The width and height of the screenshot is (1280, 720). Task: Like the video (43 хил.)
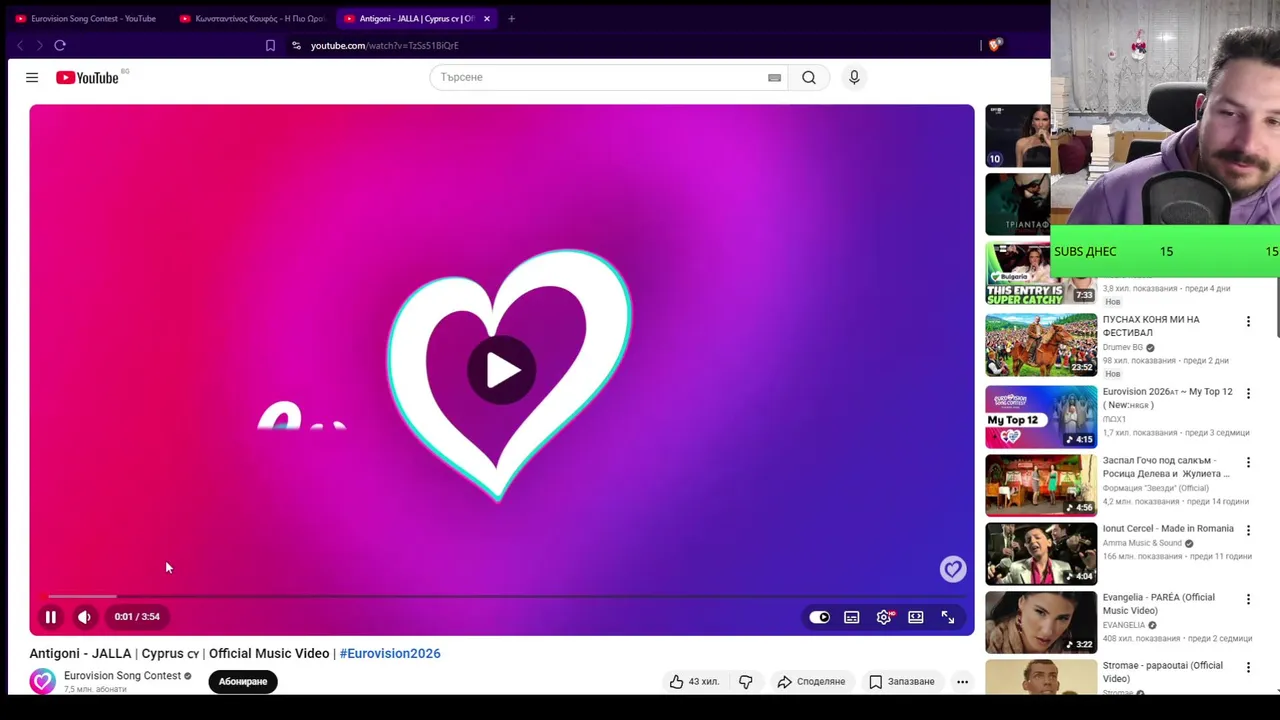click(695, 681)
